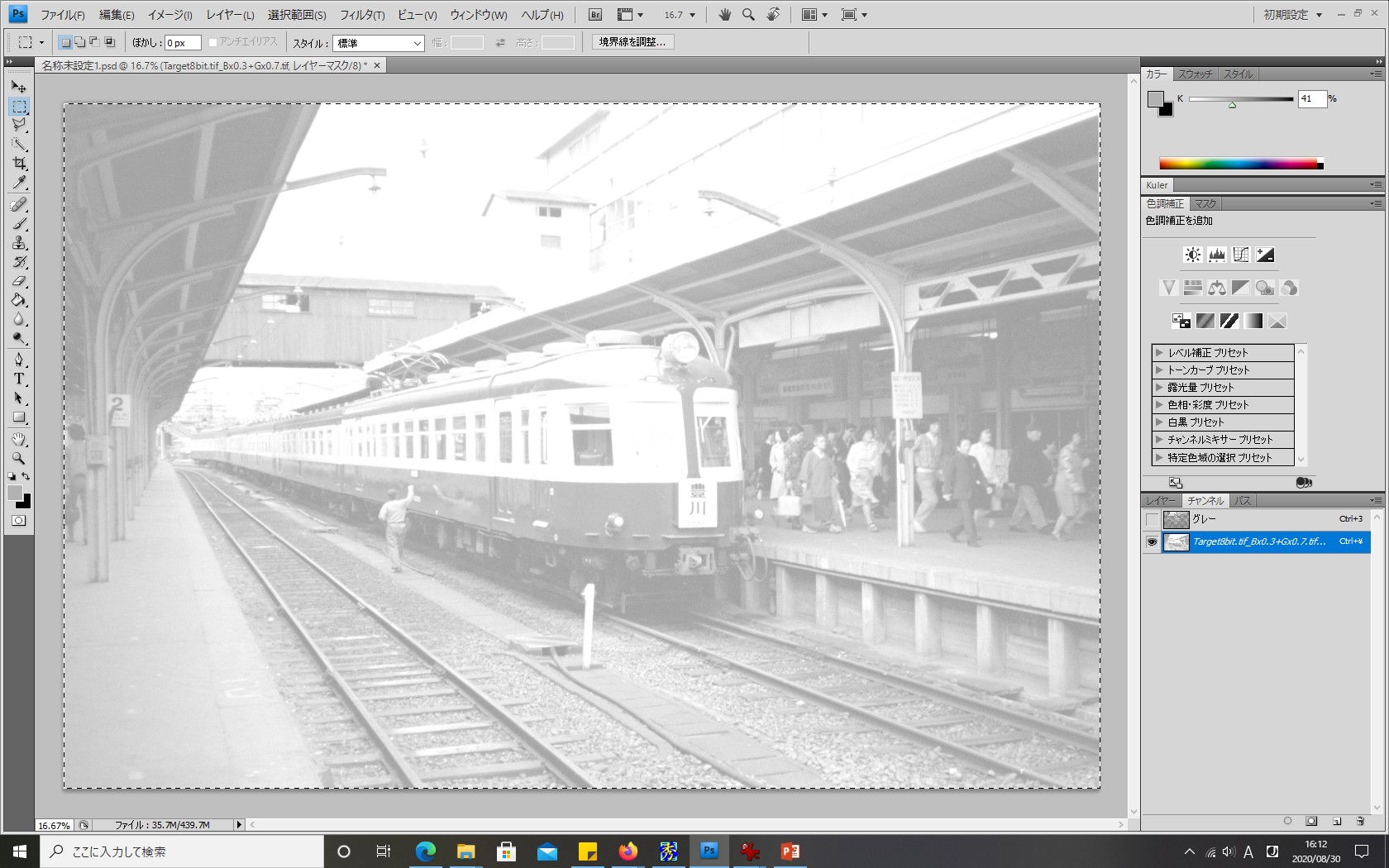
Task: Click the Rotate View tool in the application bar
Action: click(773, 15)
